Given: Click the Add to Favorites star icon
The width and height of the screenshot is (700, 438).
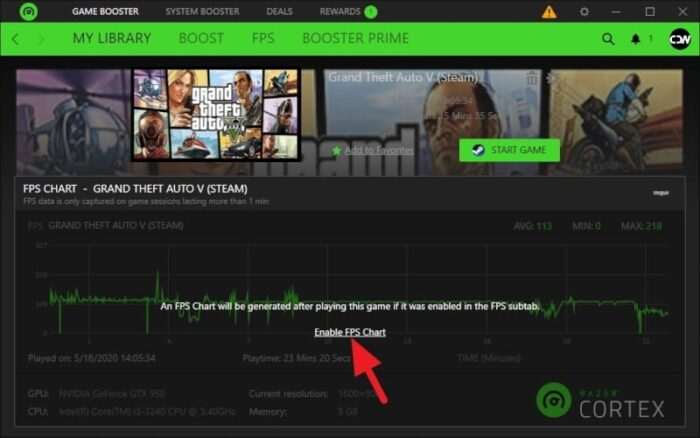Looking at the screenshot, I should pyautogui.click(x=336, y=150).
